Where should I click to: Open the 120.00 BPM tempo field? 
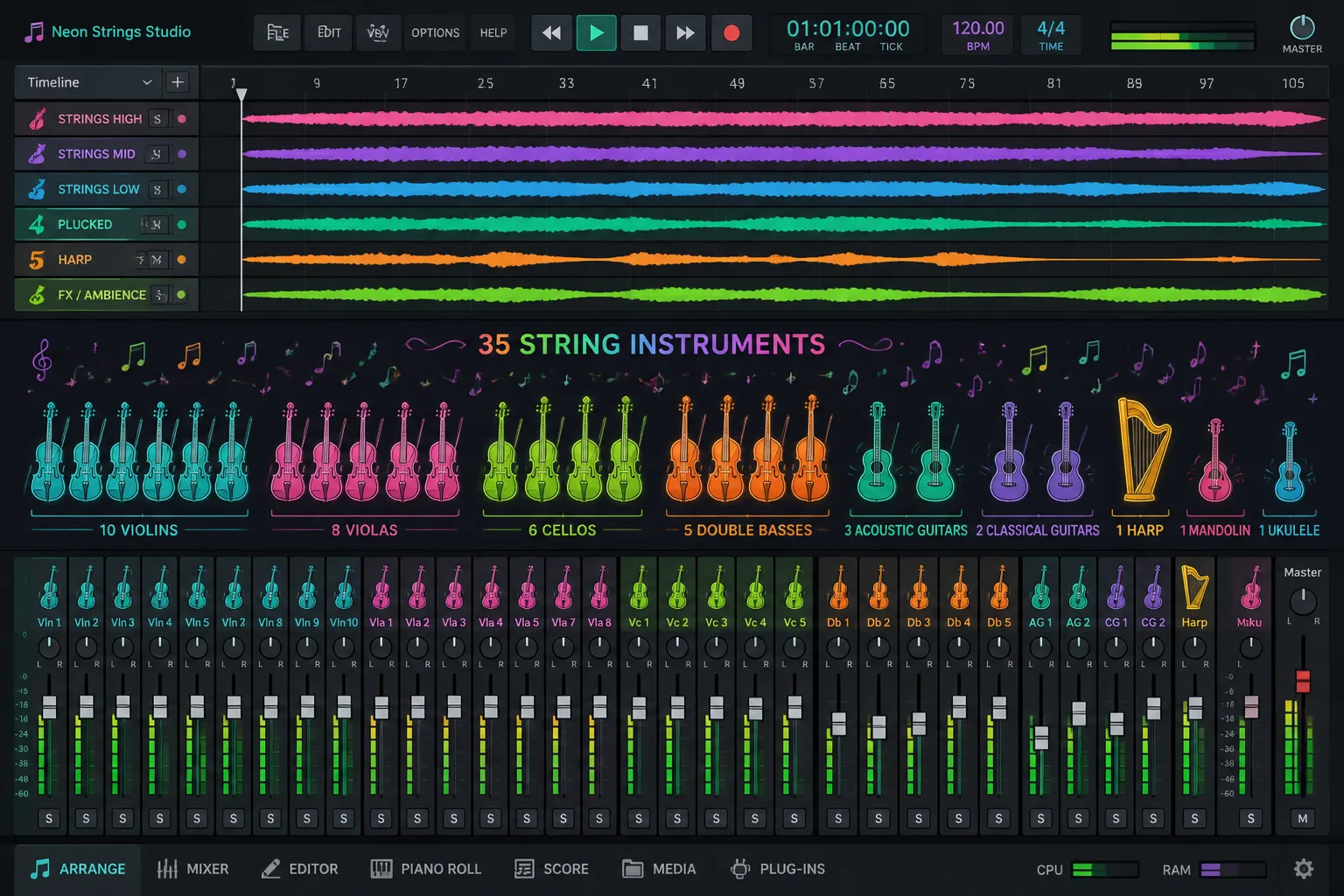(x=978, y=35)
